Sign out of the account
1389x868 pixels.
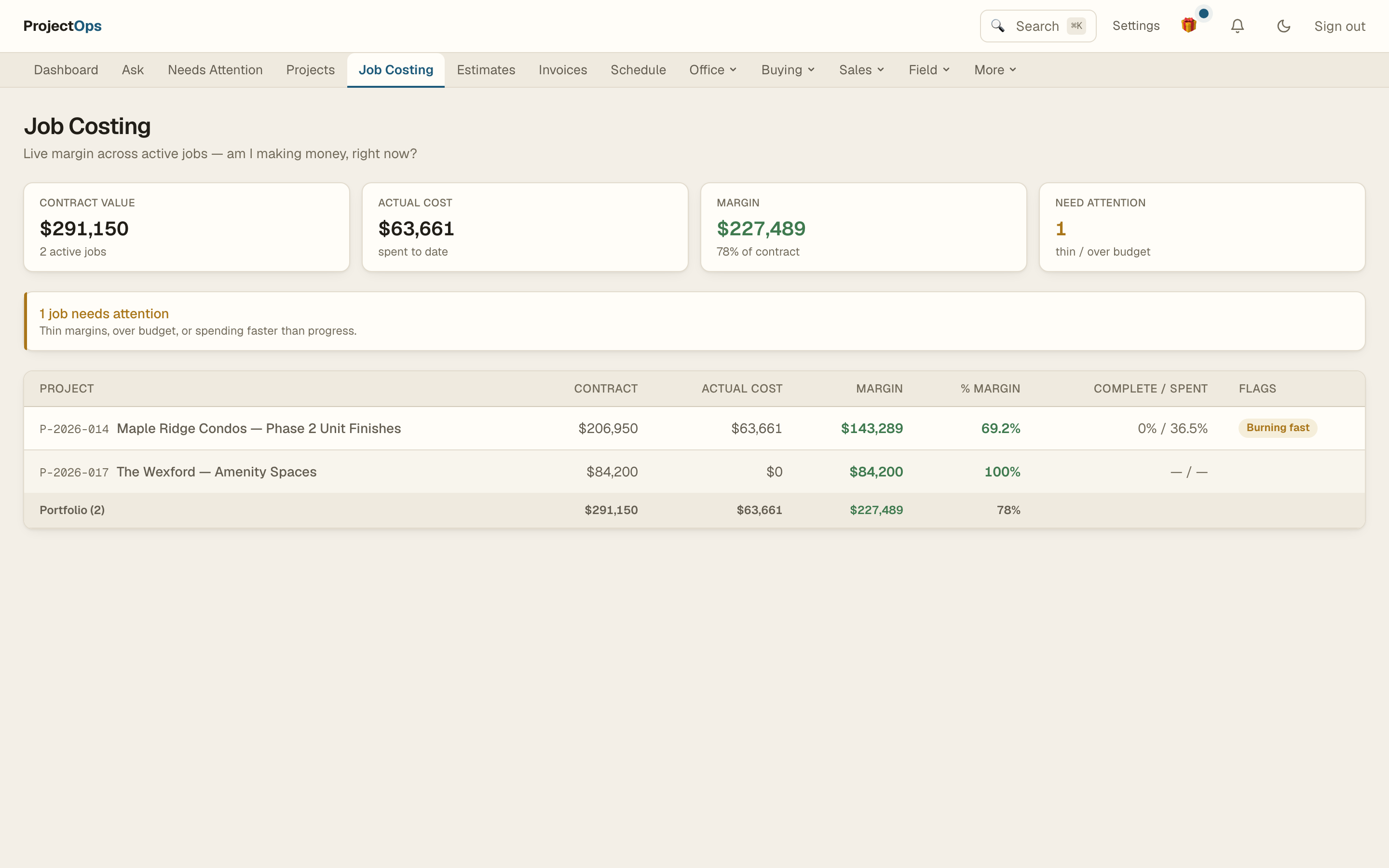1340,27
